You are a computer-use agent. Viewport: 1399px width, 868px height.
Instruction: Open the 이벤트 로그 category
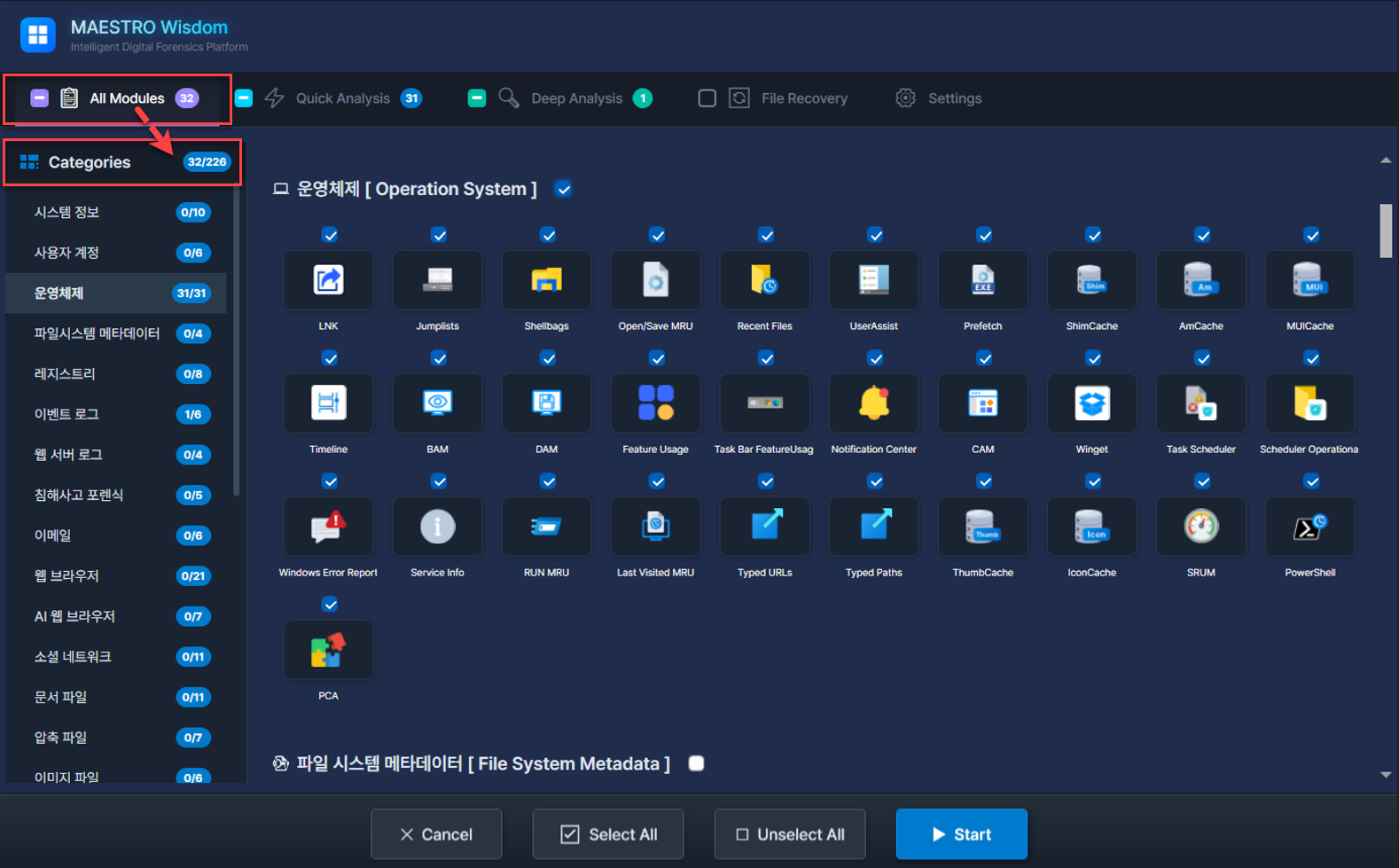(66, 414)
